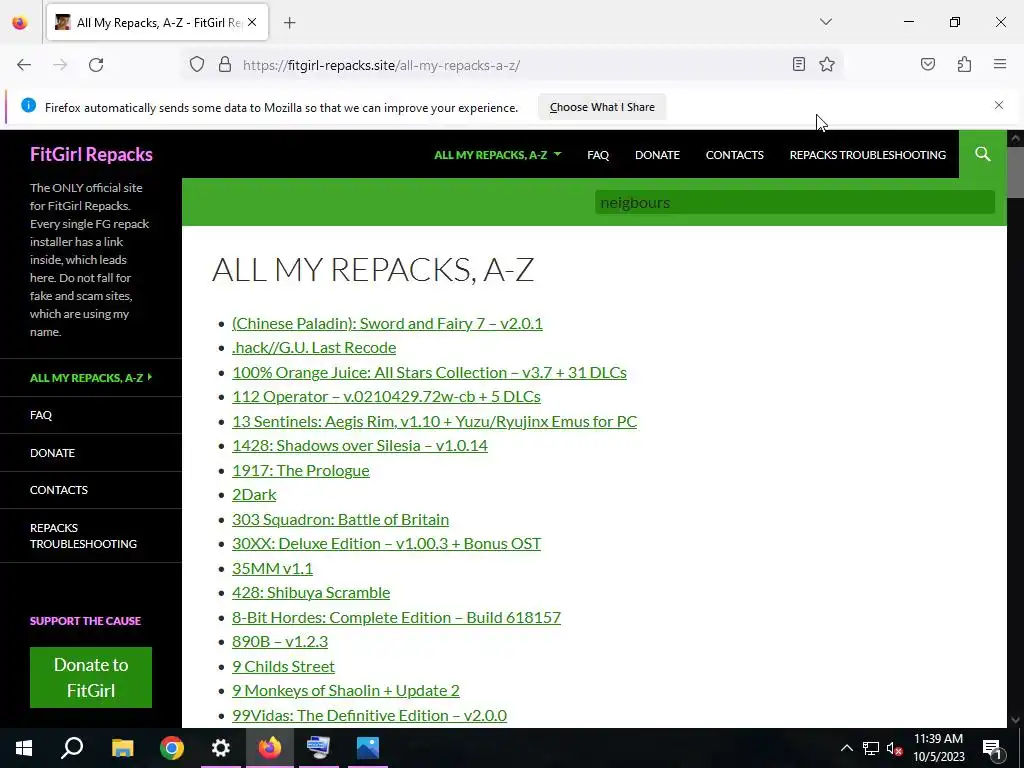
Task: Open 100% Orange Juice repack link
Action: [x=429, y=372]
